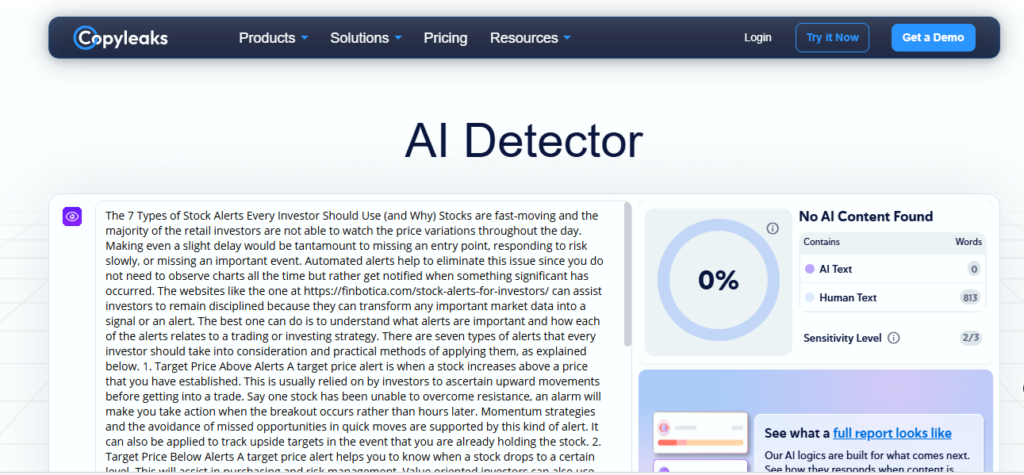The width and height of the screenshot is (1024, 475).
Task: Expand the Products dropdown menu
Action: [x=273, y=38]
